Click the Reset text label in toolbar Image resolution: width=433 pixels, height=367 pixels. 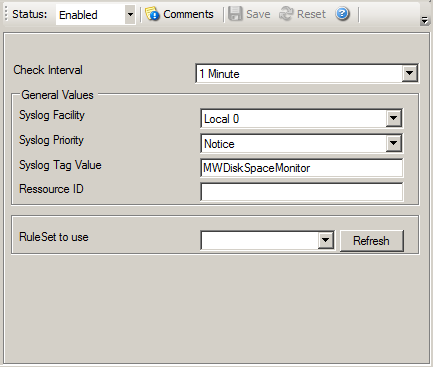tap(311, 14)
